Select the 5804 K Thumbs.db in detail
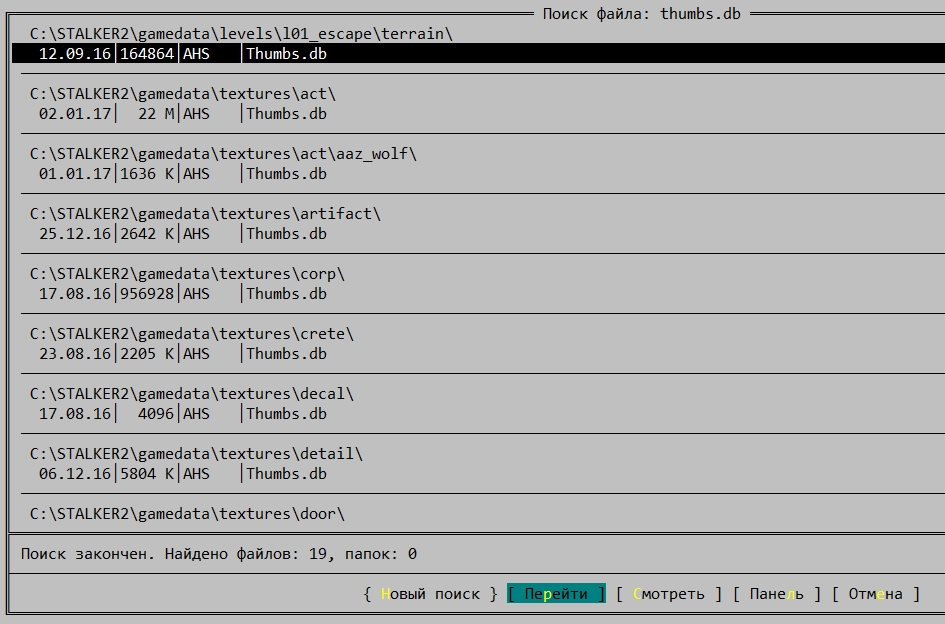Image resolution: width=945 pixels, height=624 pixels. (x=286, y=474)
